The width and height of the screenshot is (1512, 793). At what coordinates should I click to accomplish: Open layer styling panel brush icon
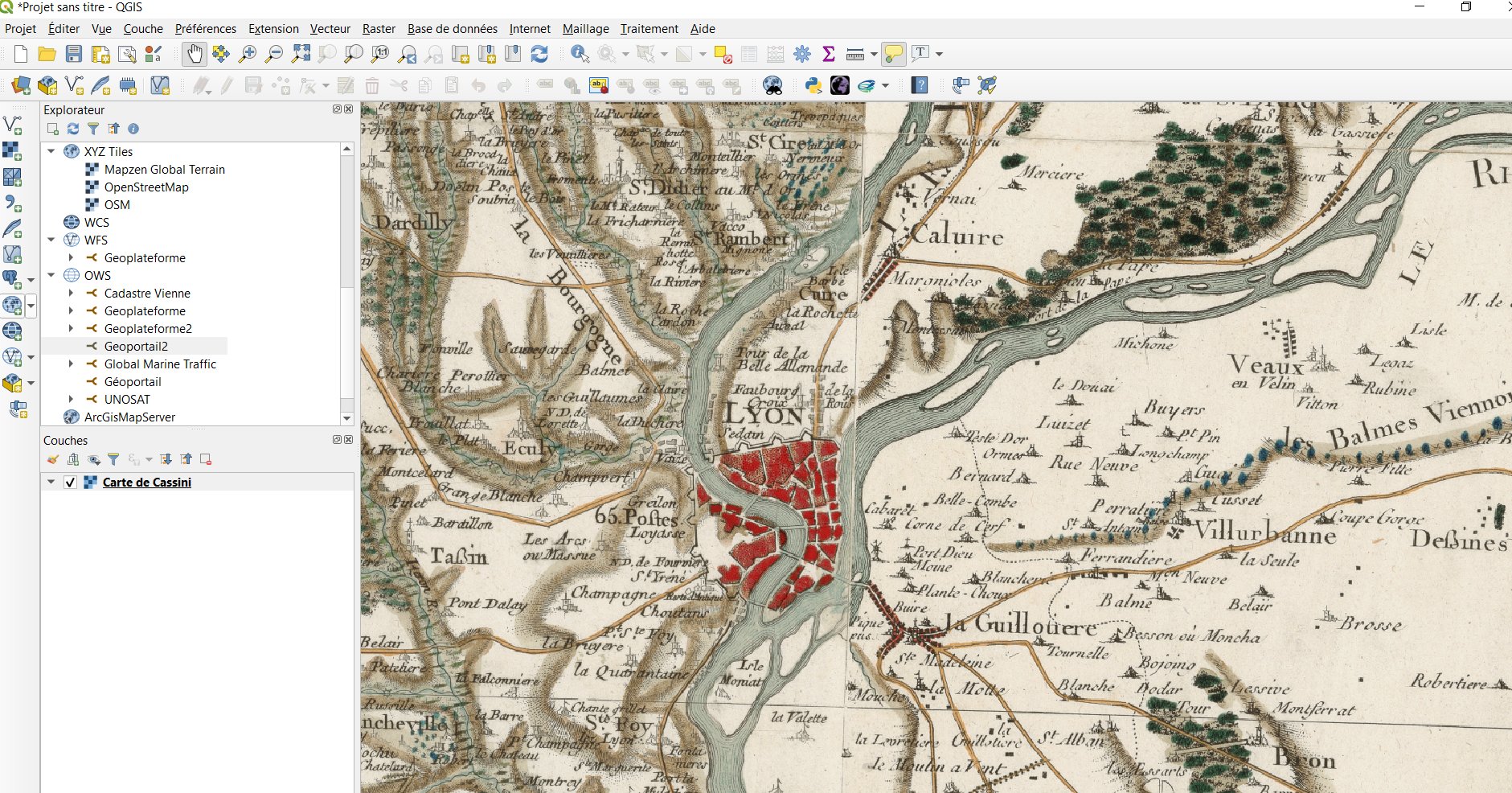[x=53, y=459]
